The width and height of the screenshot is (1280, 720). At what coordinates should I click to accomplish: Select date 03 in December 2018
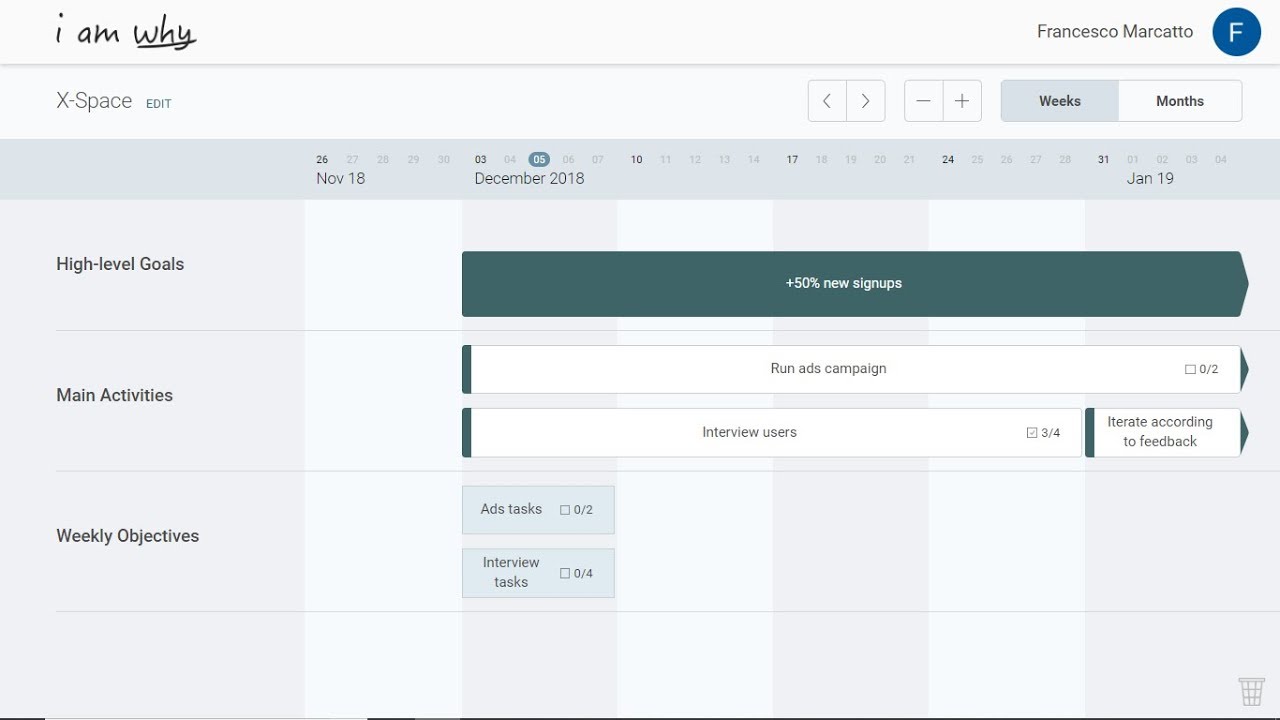pyautogui.click(x=481, y=159)
